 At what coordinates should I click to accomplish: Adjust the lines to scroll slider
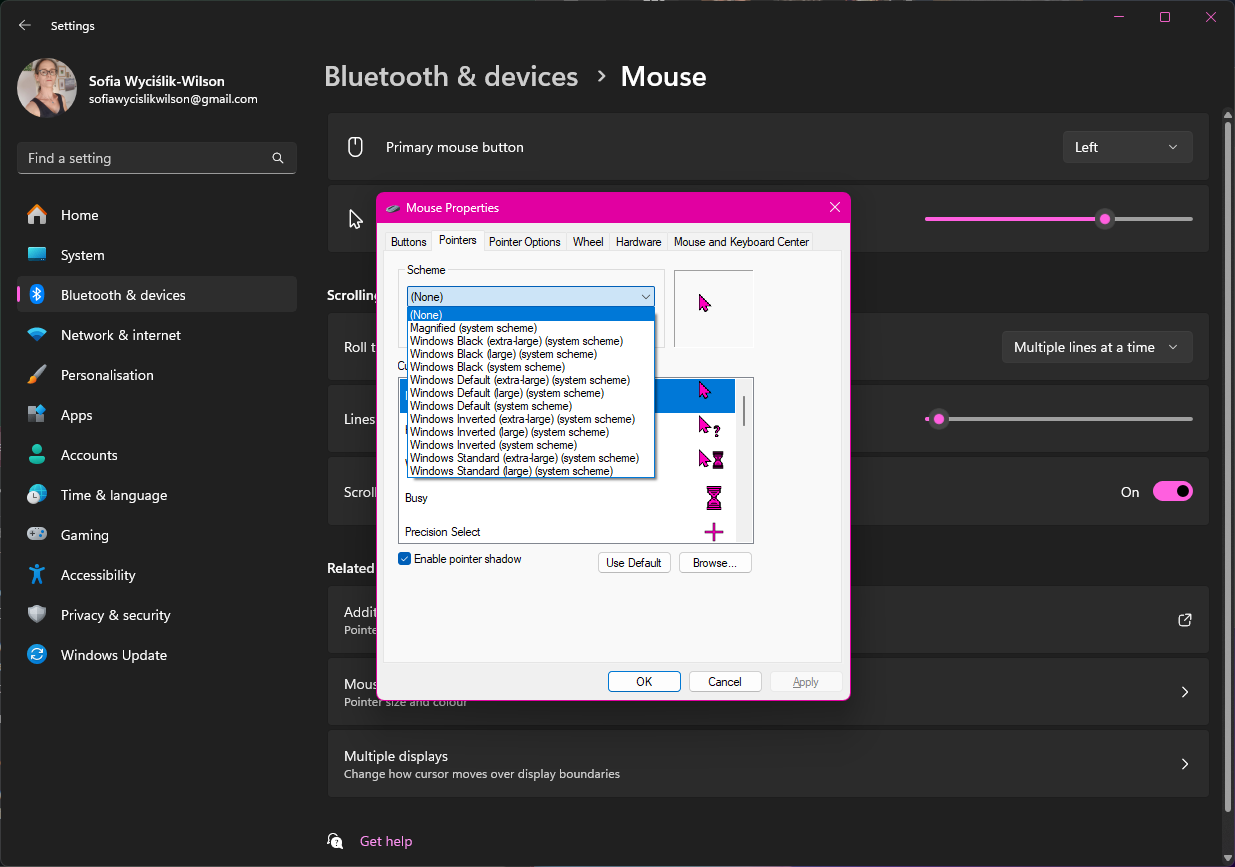[1059, 419]
